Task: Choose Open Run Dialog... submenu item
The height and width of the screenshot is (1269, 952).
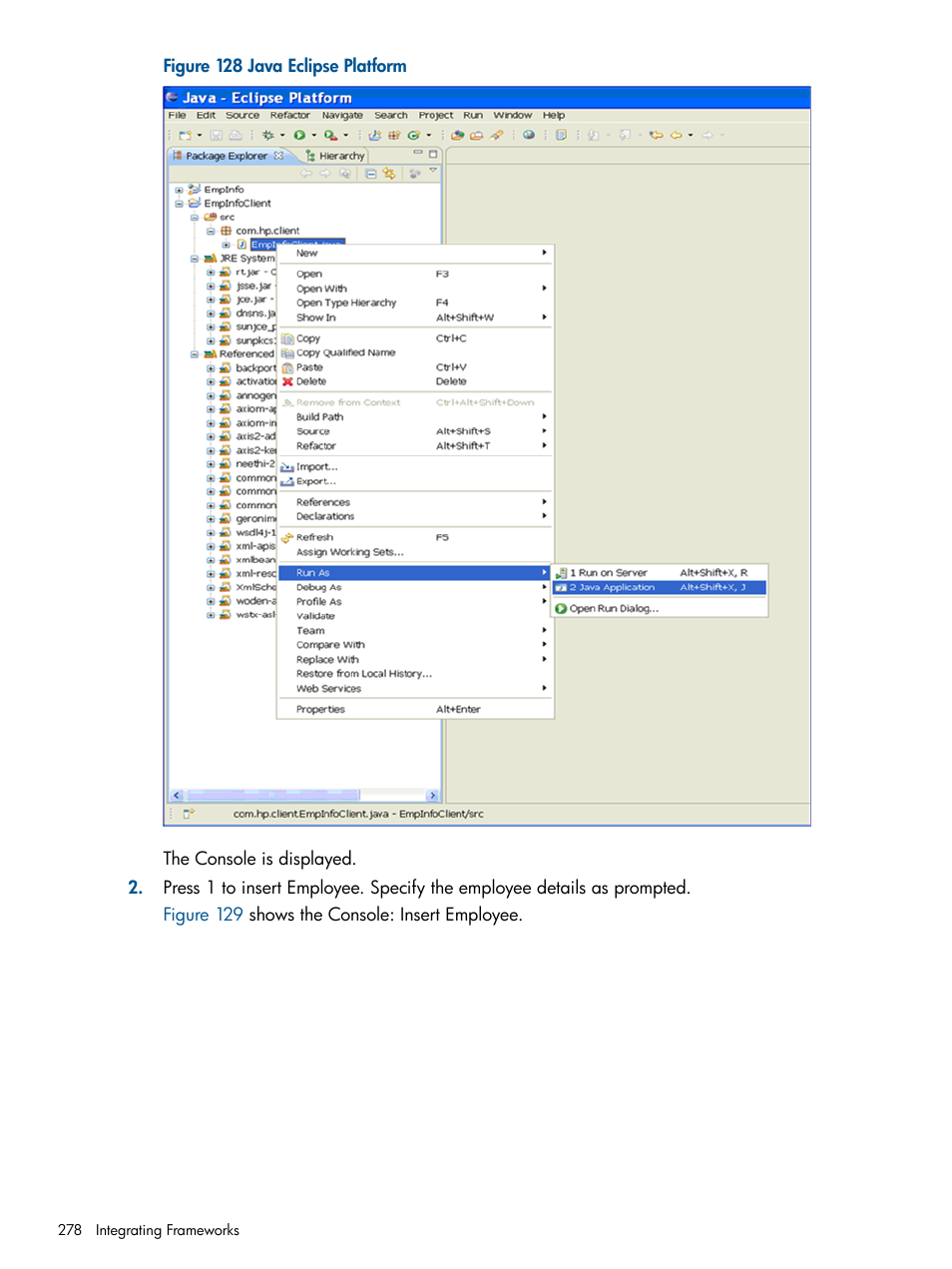Action: pos(660,609)
